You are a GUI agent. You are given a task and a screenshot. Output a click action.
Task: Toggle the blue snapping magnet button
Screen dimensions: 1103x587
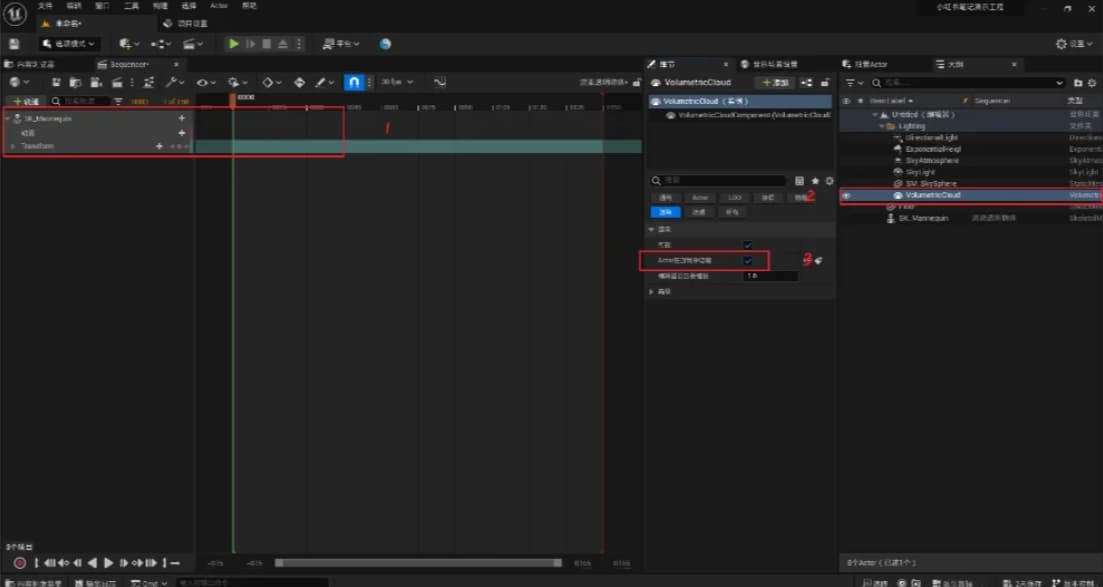coord(354,82)
